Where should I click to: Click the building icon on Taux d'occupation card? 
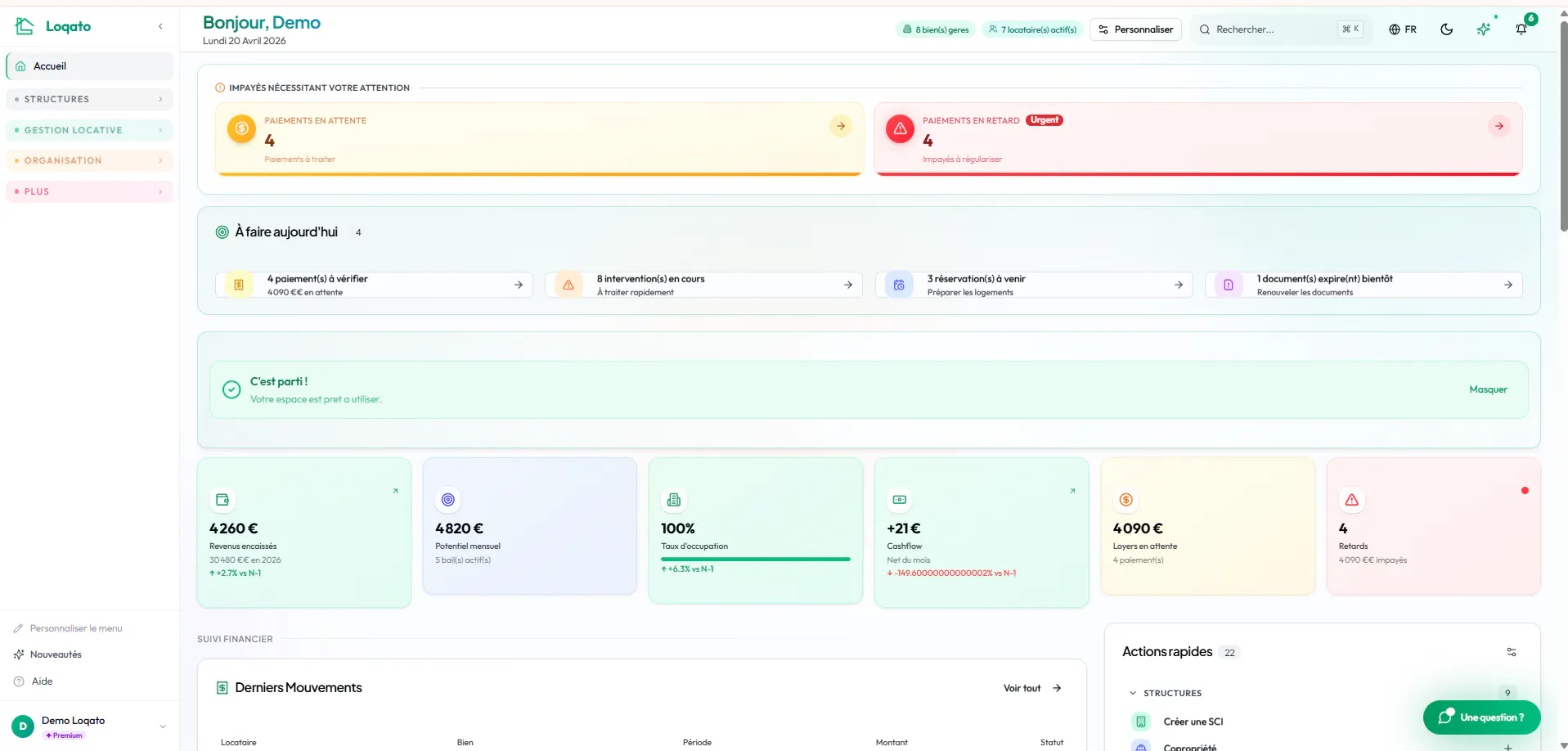point(674,500)
